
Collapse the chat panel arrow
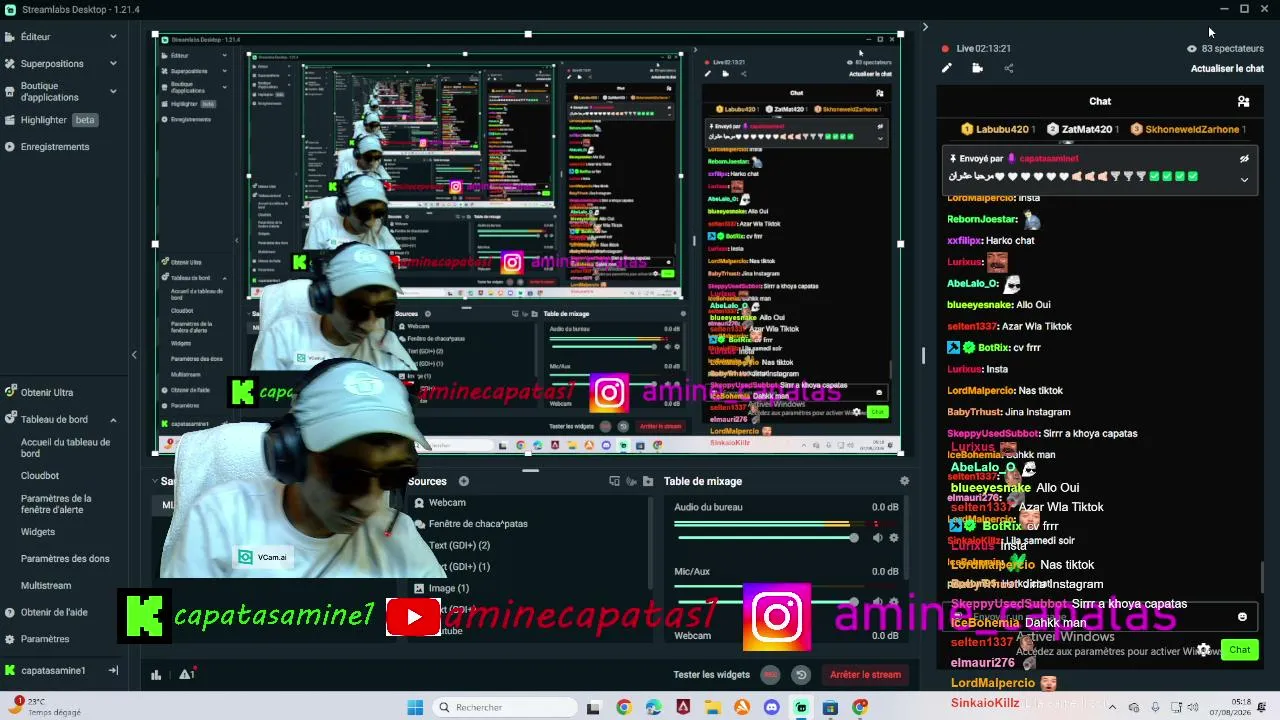pos(925,27)
